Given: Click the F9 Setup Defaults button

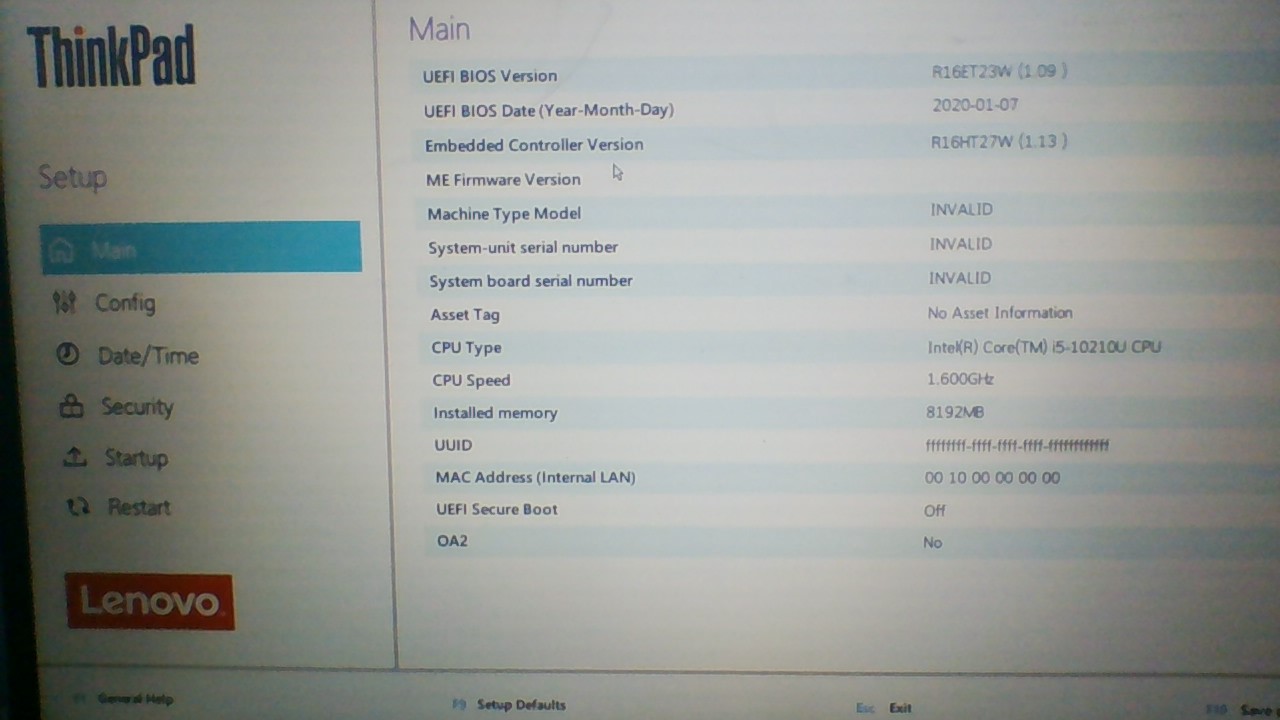Looking at the screenshot, I should click(x=509, y=705).
